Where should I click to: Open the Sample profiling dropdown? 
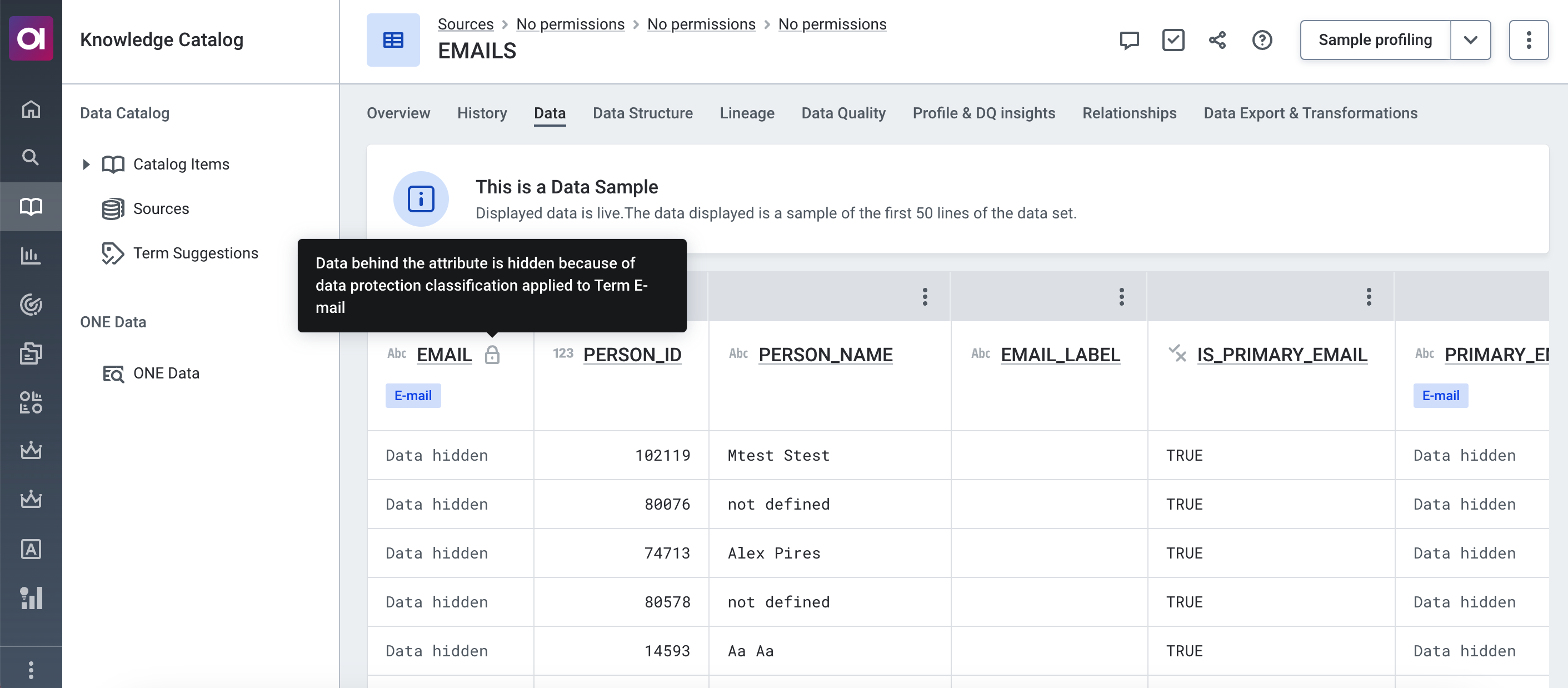(x=1470, y=40)
